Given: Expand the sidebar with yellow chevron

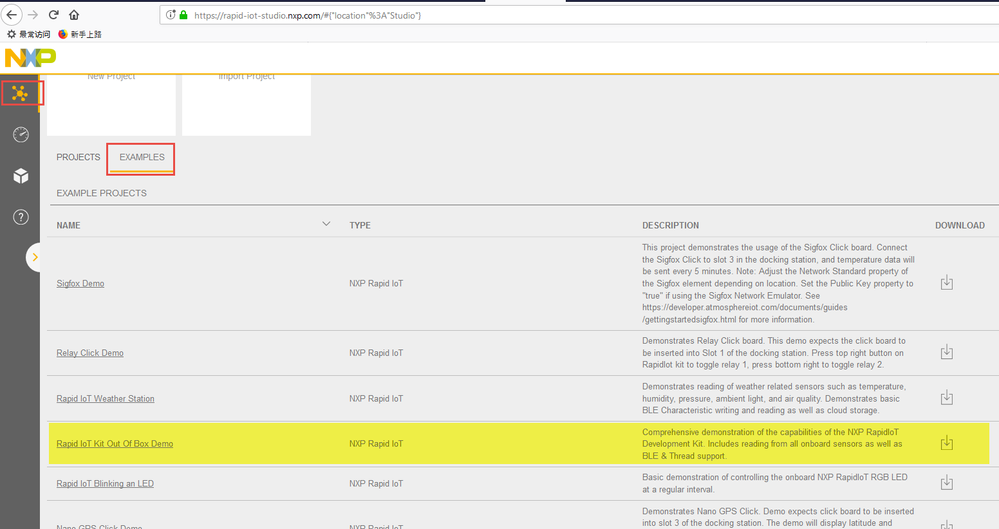Looking at the screenshot, I should coord(34,257).
